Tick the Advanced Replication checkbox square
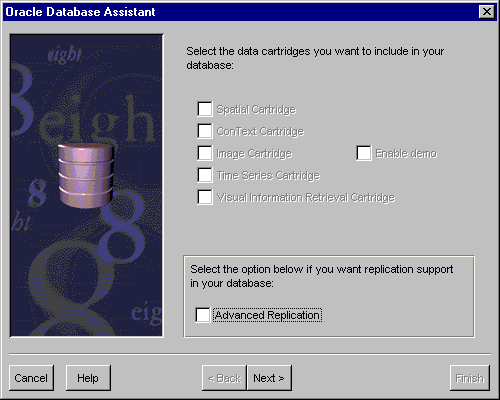The height and width of the screenshot is (400, 500). tap(203, 315)
